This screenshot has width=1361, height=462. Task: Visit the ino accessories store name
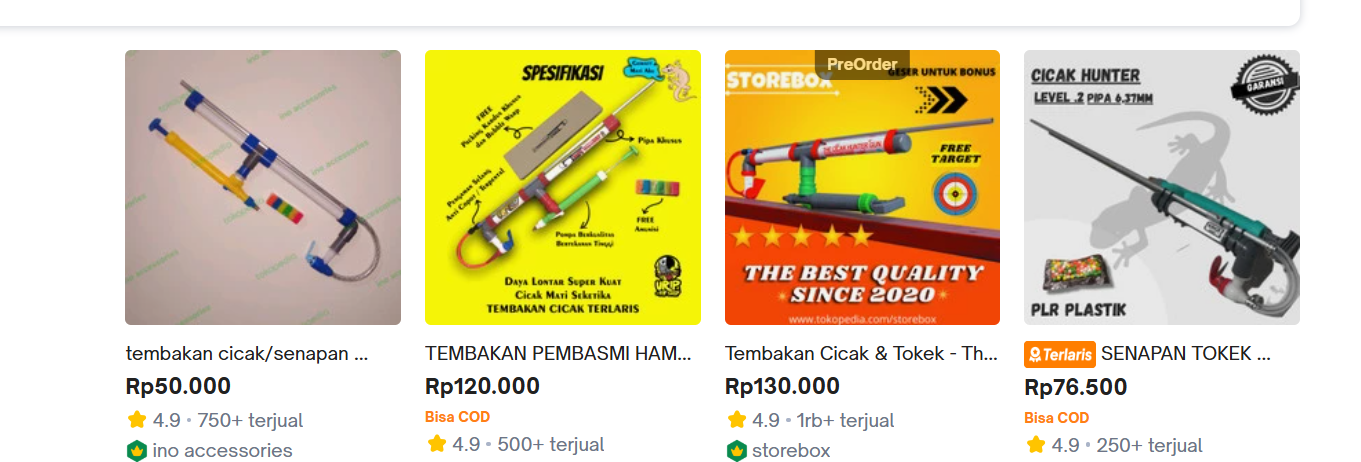coord(223,451)
